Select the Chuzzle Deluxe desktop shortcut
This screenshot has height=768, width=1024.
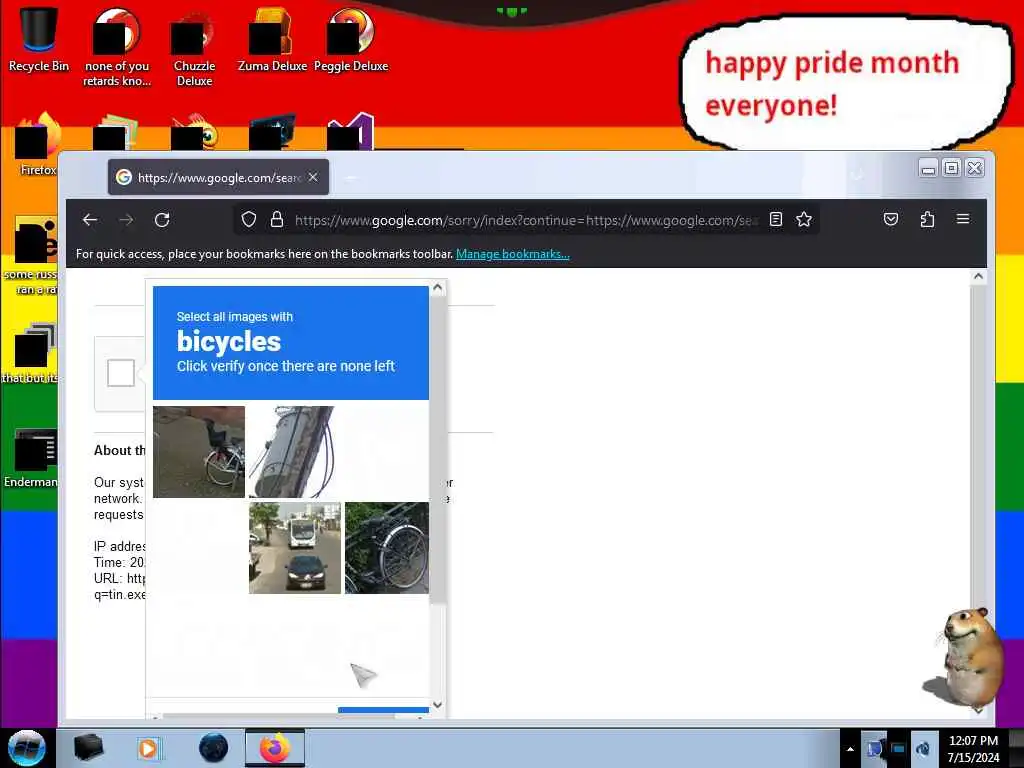click(x=194, y=49)
